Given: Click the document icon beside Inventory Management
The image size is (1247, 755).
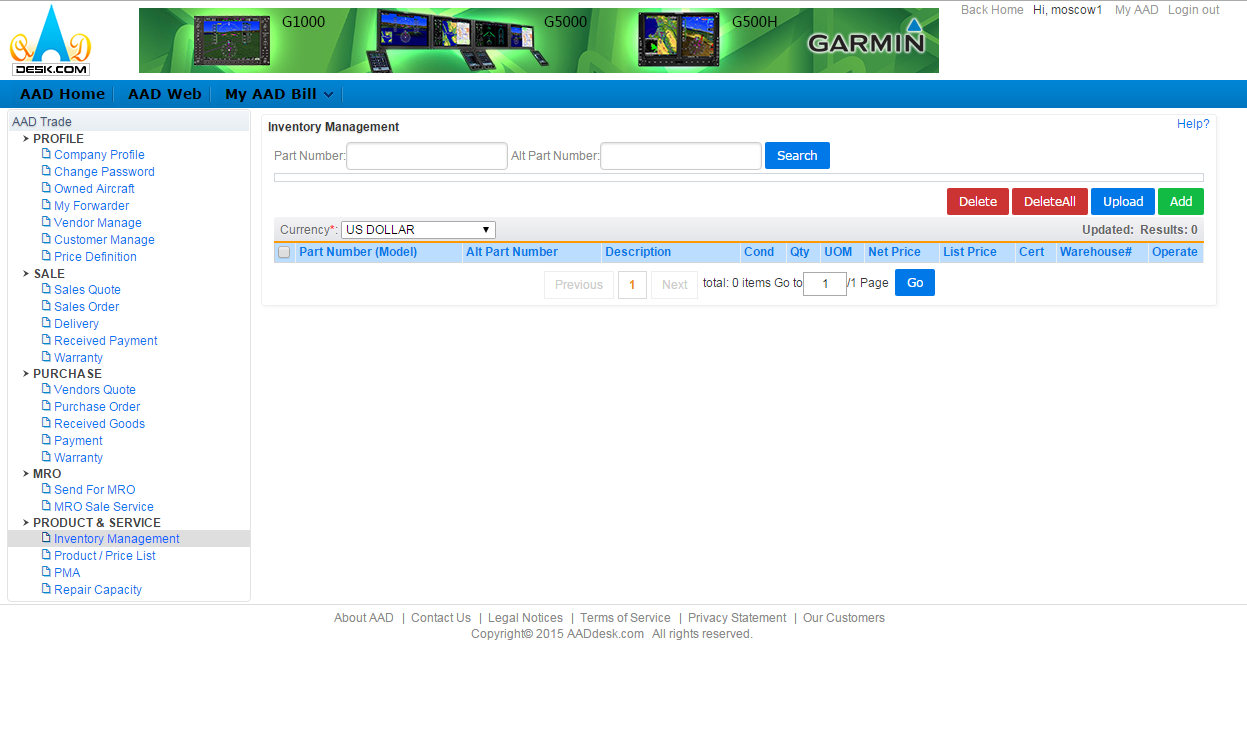Looking at the screenshot, I should click(x=46, y=538).
